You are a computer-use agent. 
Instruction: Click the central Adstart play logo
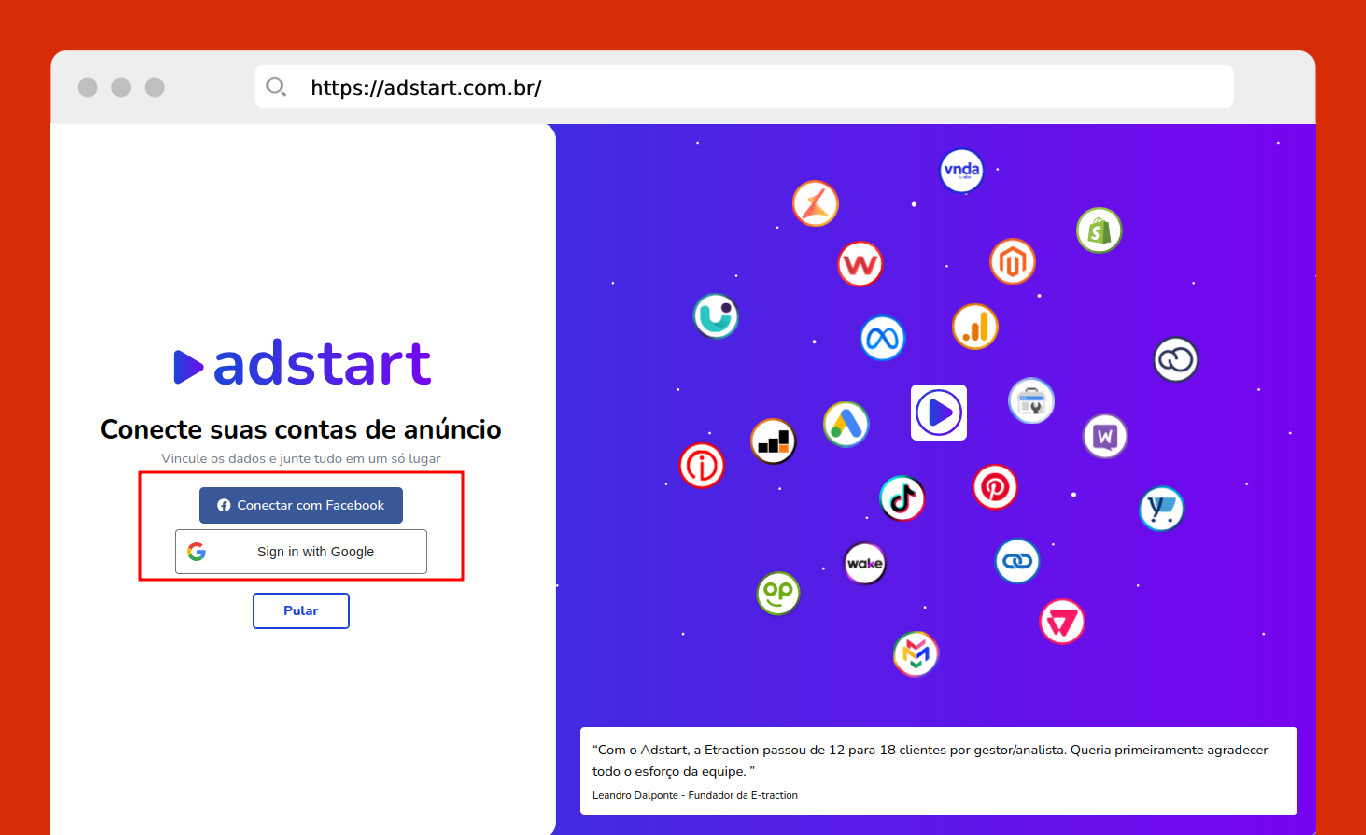click(x=939, y=412)
